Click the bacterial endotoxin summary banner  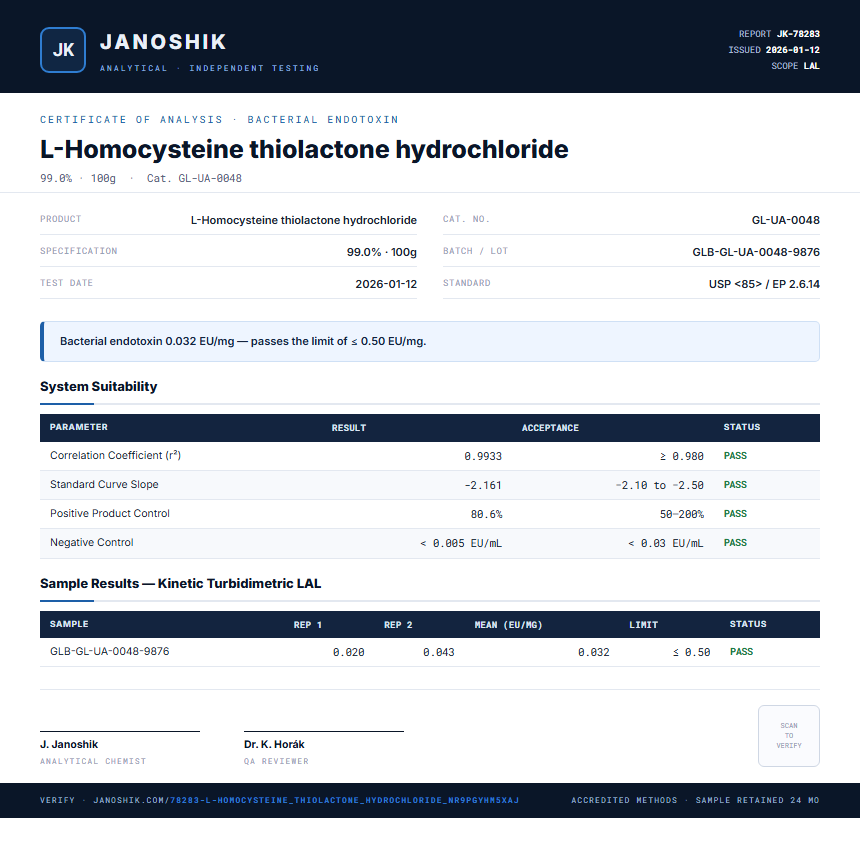430,341
